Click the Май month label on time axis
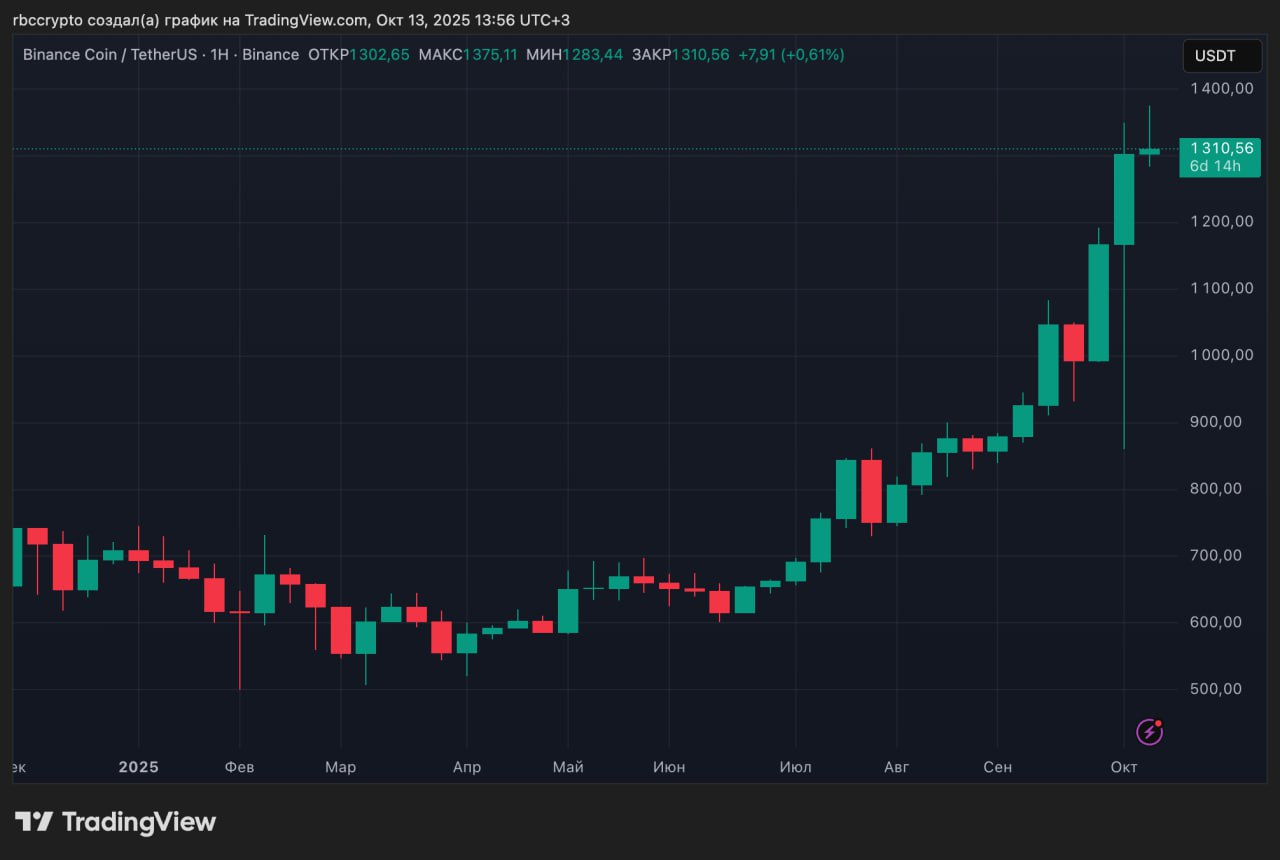This screenshot has width=1280, height=860. coord(568,767)
